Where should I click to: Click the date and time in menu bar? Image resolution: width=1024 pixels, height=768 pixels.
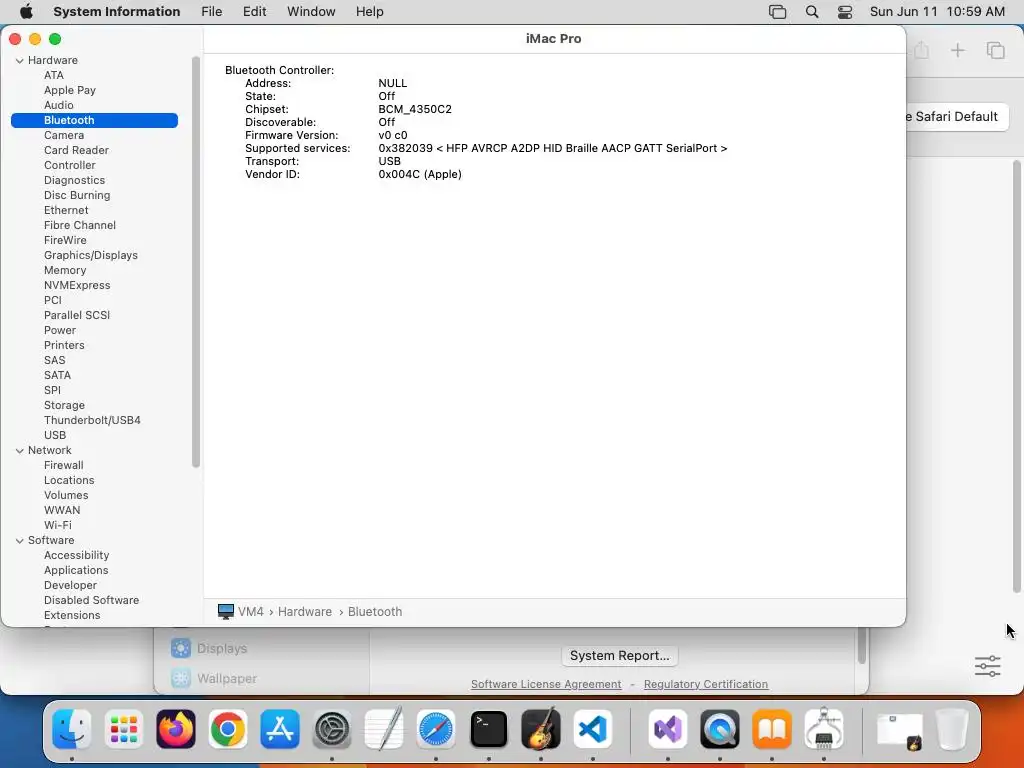937,12
